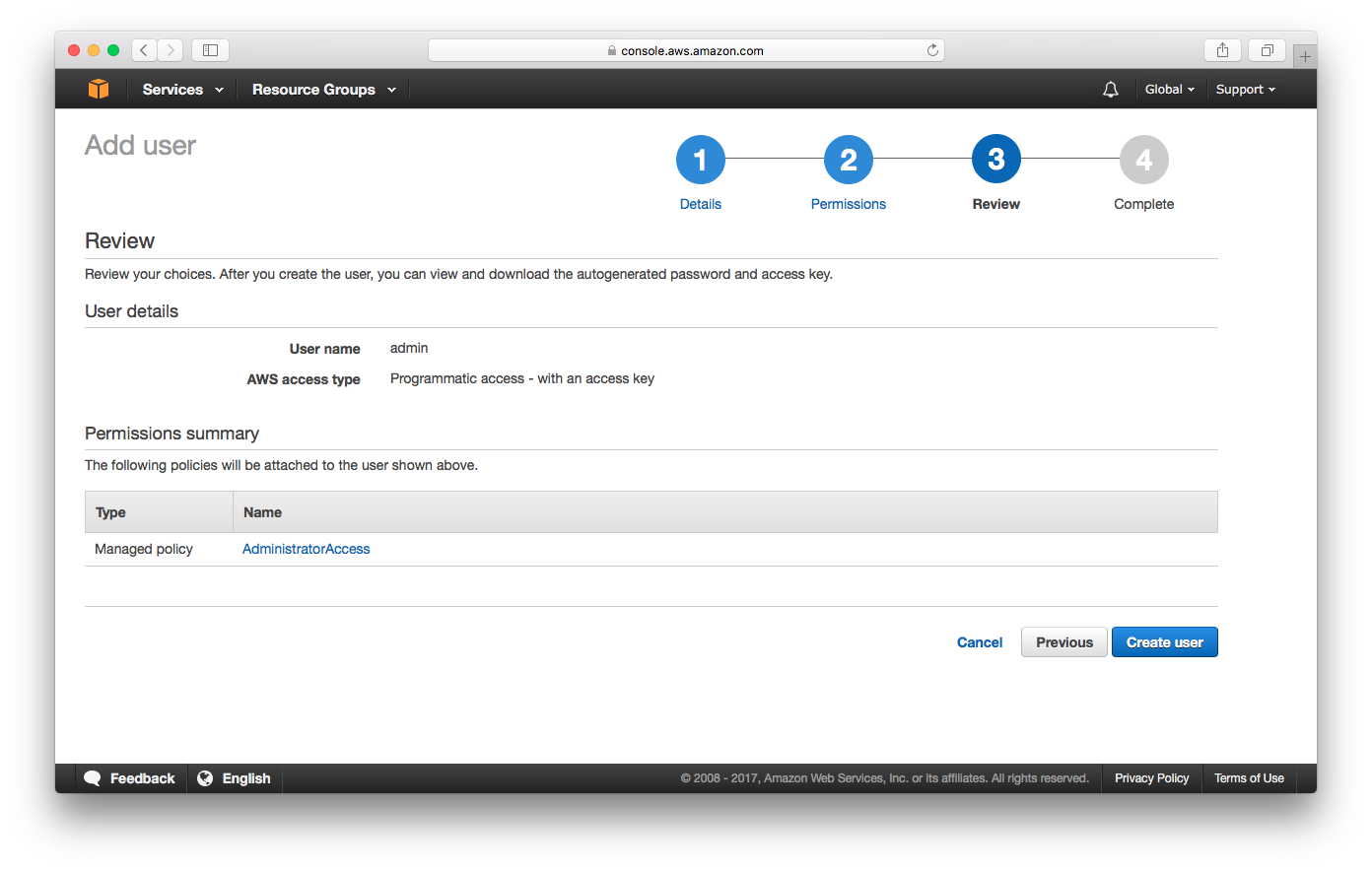Click the Feedback footer label

(143, 778)
